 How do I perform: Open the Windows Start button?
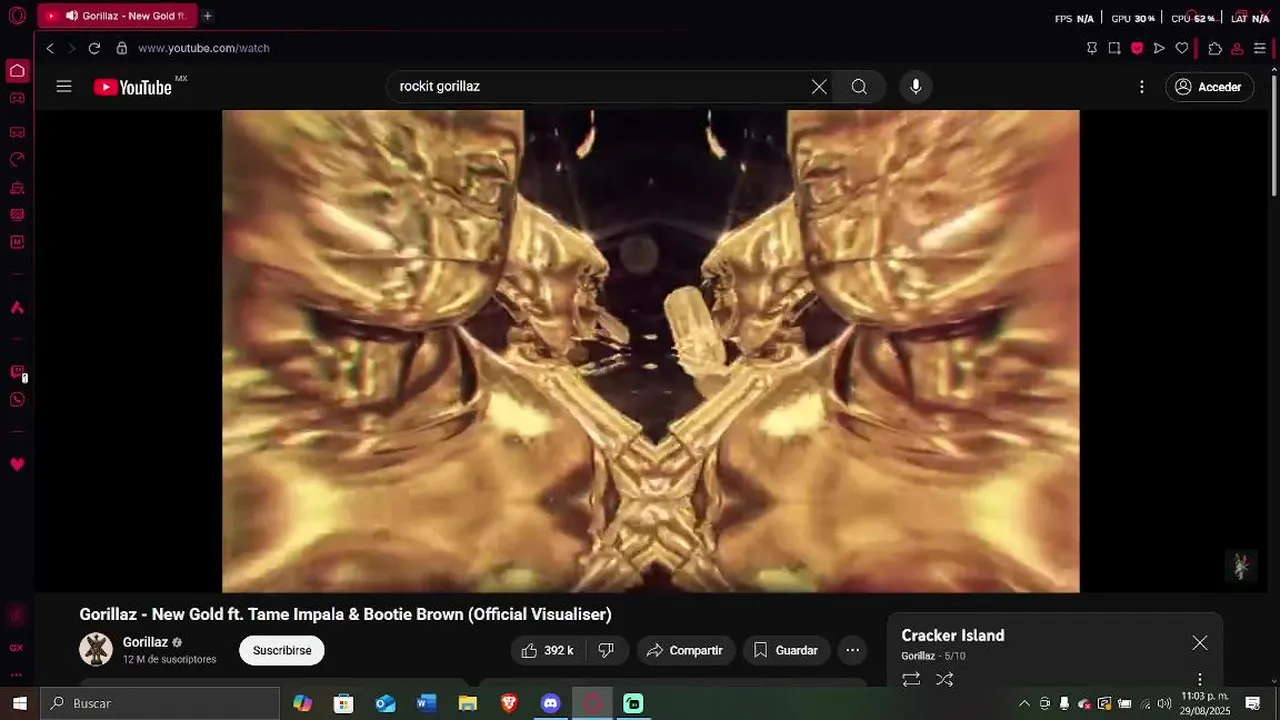20,703
